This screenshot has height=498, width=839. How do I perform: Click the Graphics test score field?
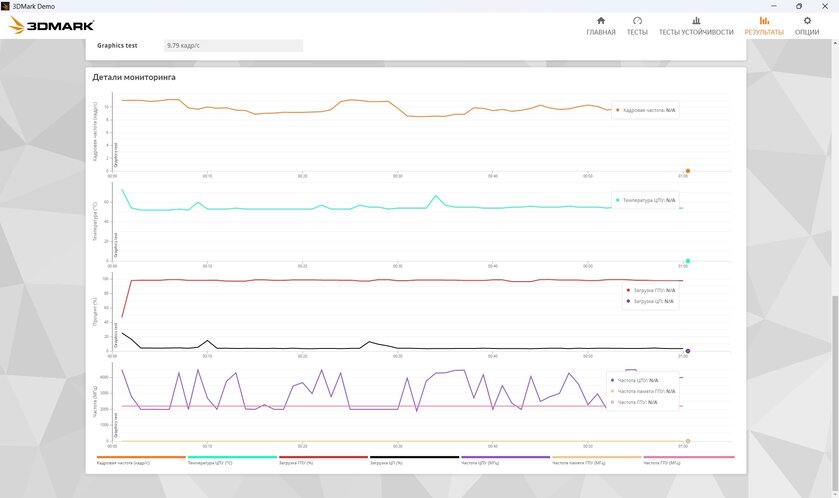tap(232, 45)
